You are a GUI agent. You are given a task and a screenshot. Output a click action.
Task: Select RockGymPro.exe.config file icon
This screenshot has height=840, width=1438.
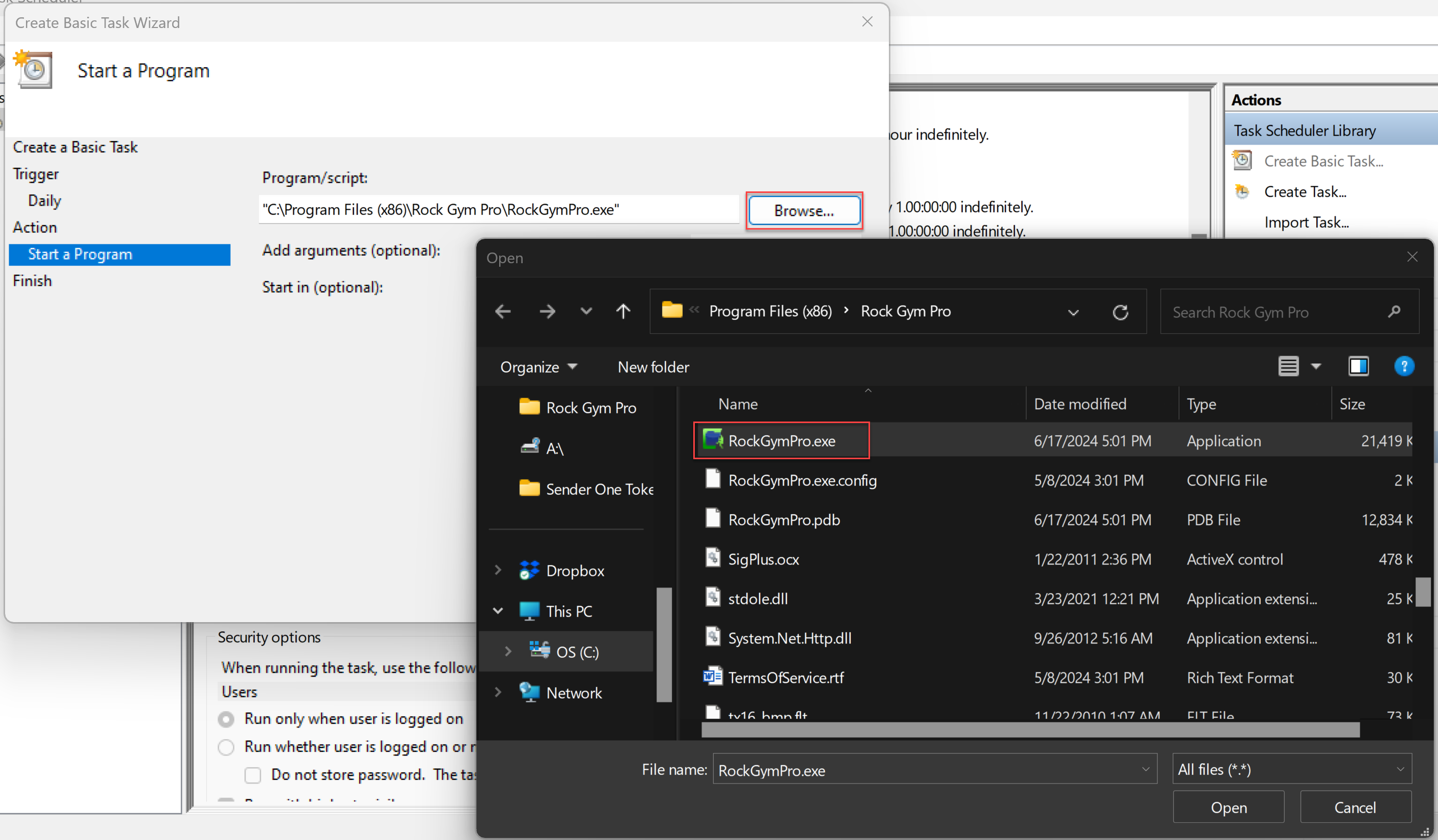click(x=713, y=479)
